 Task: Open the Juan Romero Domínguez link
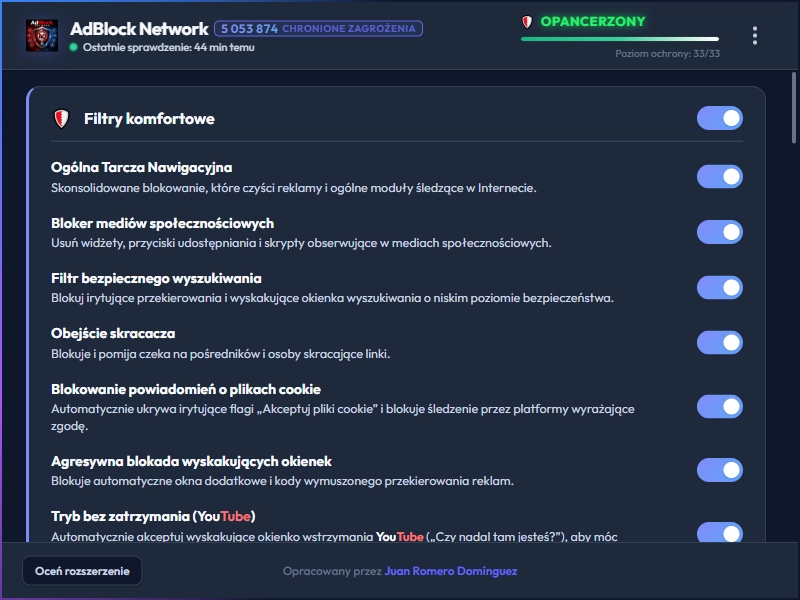coord(451,571)
